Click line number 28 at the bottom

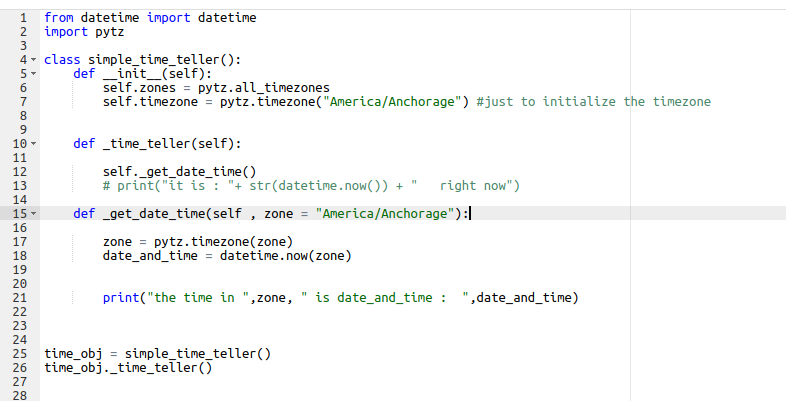[17, 396]
